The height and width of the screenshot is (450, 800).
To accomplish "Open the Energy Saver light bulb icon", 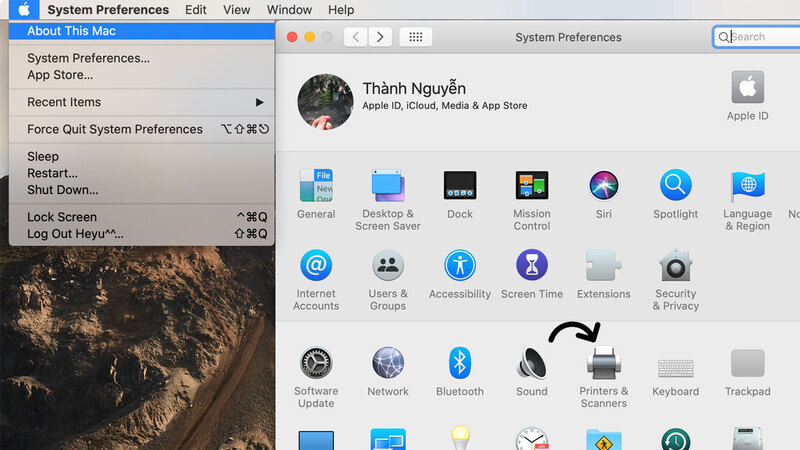I will point(460,438).
